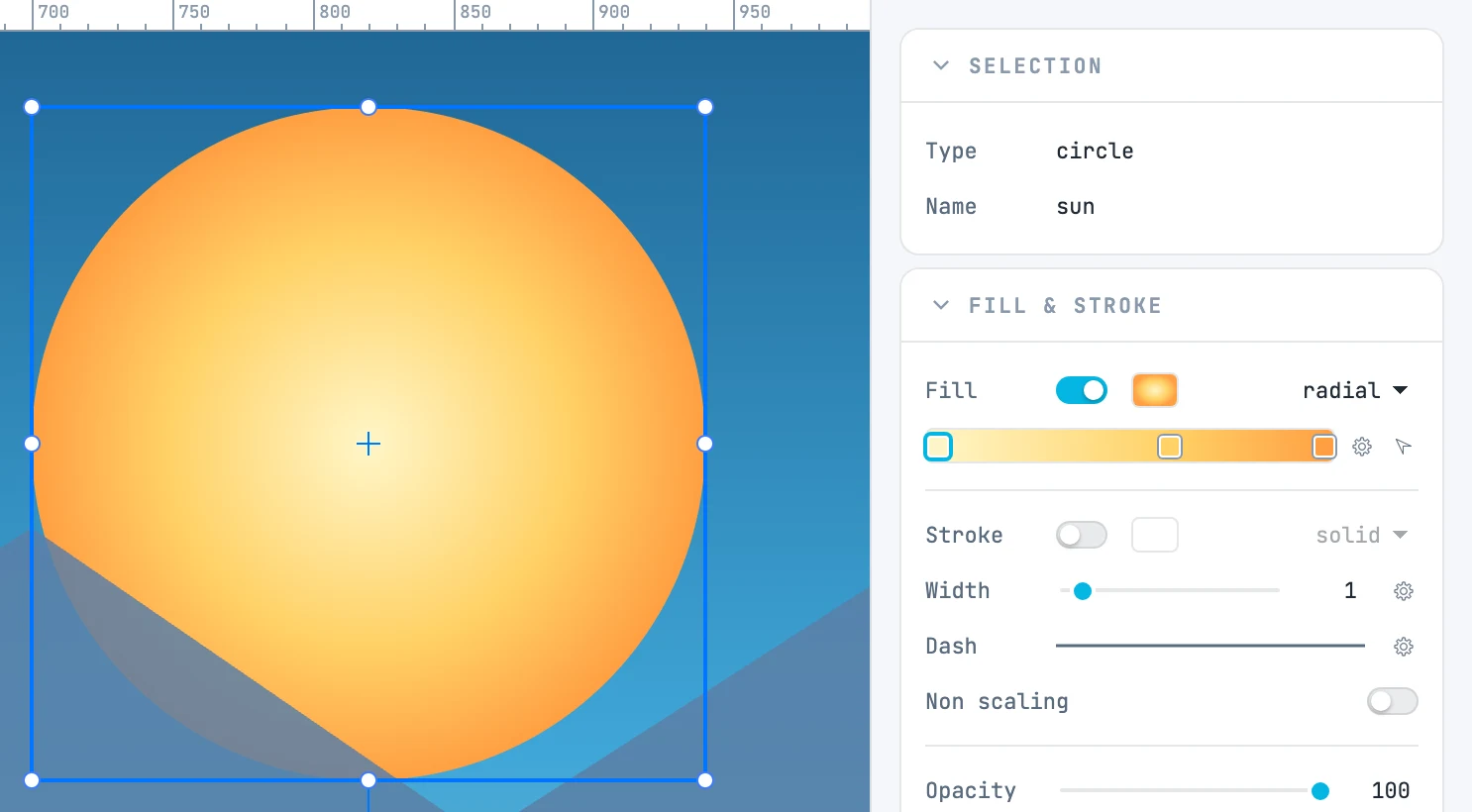The height and width of the screenshot is (812, 1472).
Task: Click the Name field value sun
Action: (x=1076, y=207)
